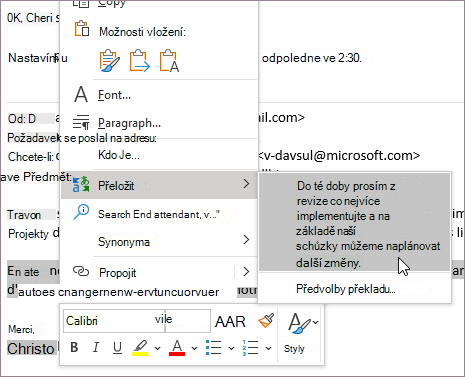Expand Synonyma submenu chevron
The width and height of the screenshot is (465, 377).
(246, 239)
